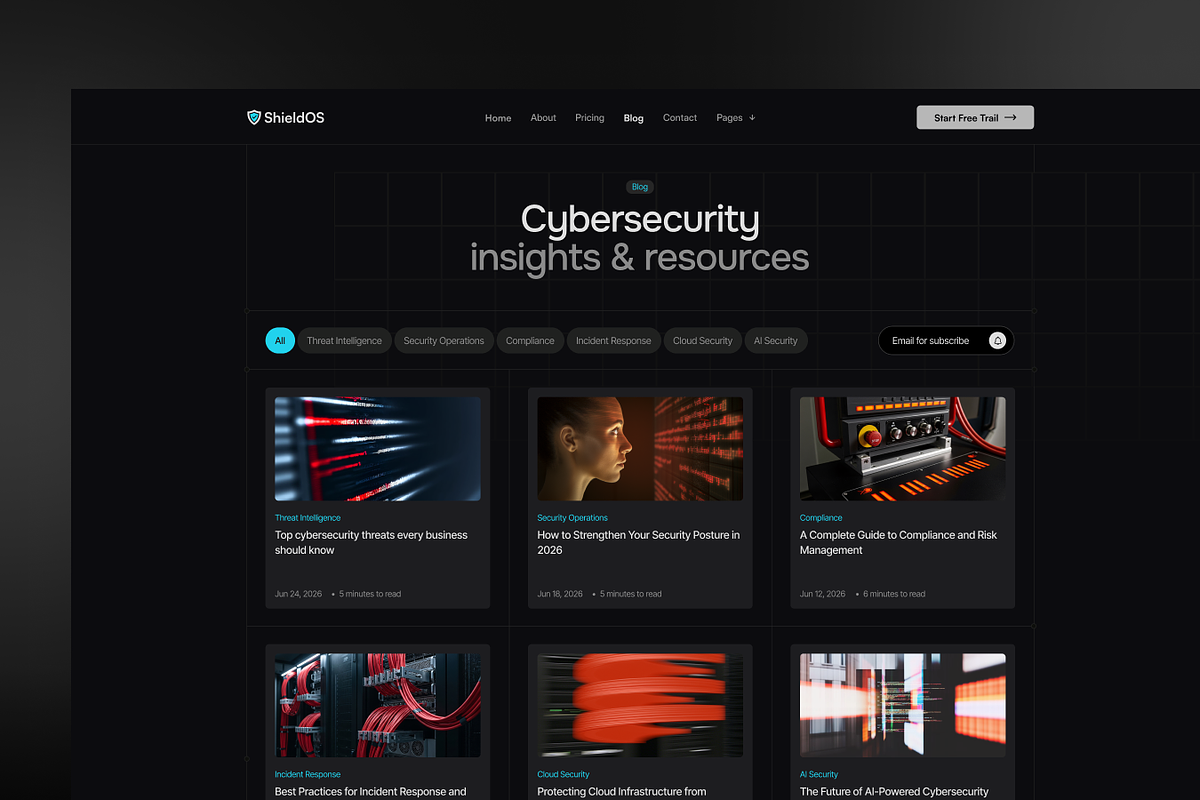Click '6 minutes to read' text
1200x800 pixels.
point(894,594)
